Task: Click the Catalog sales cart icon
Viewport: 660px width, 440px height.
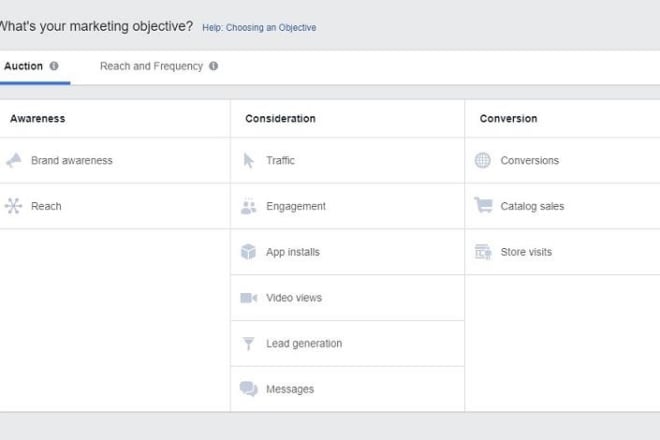Action: point(483,206)
